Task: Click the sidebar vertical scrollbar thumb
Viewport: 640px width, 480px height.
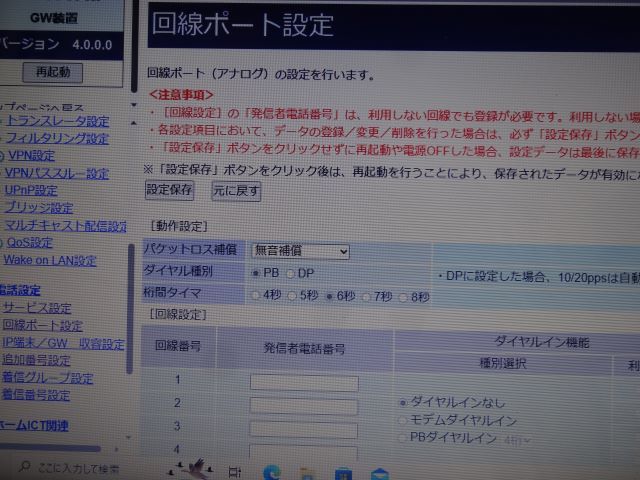Action: (x=130, y=309)
